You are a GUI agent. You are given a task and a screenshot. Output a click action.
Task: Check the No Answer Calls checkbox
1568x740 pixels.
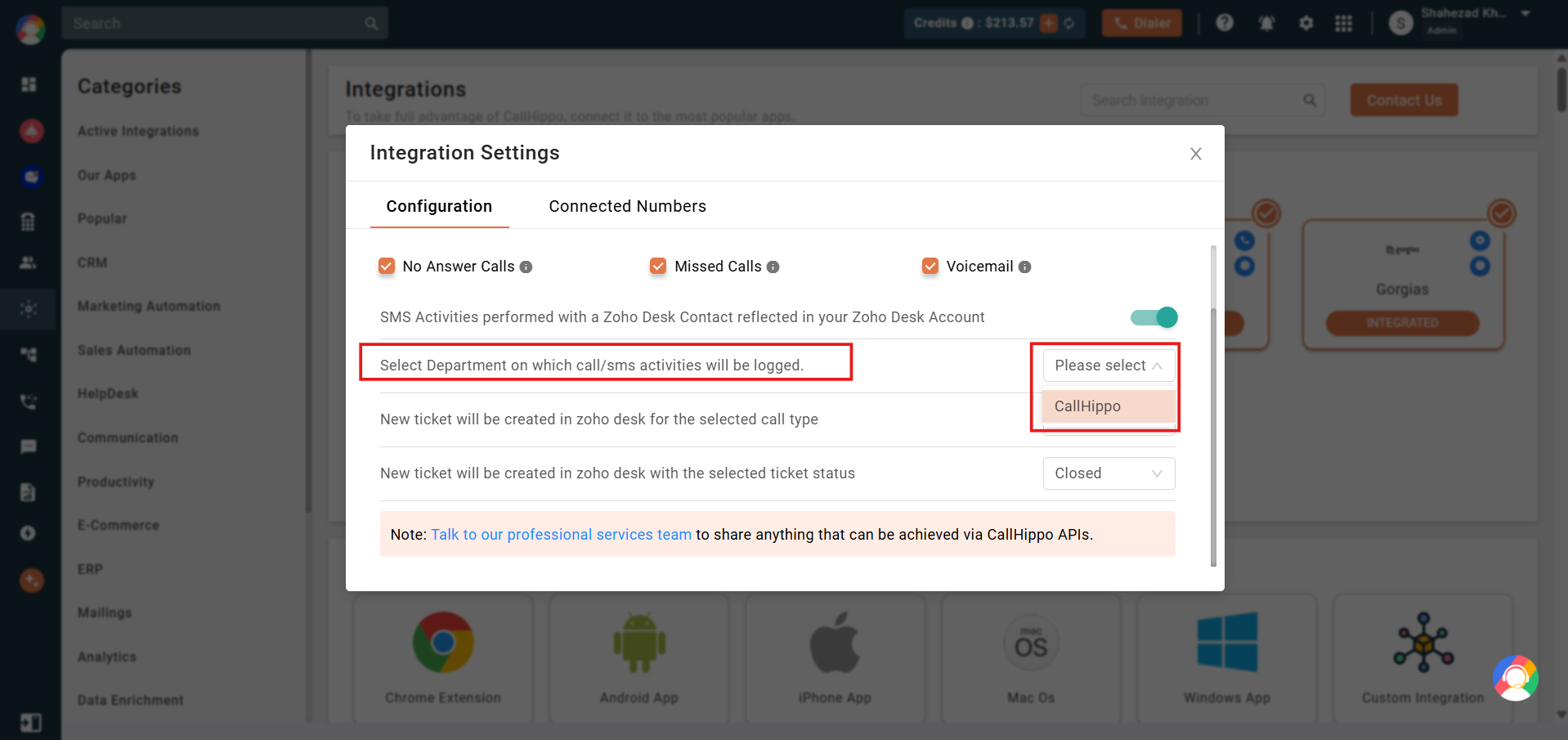pos(387,266)
